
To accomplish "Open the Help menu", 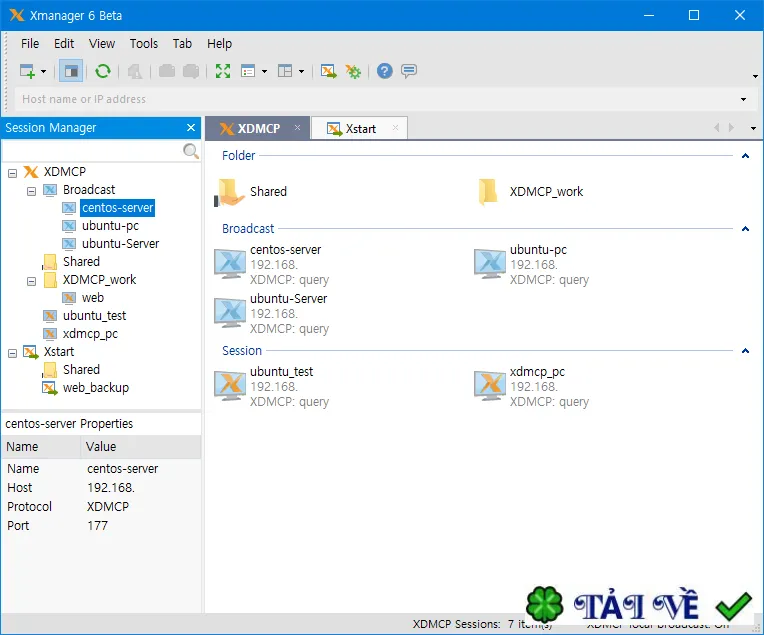I will point(219,44).
